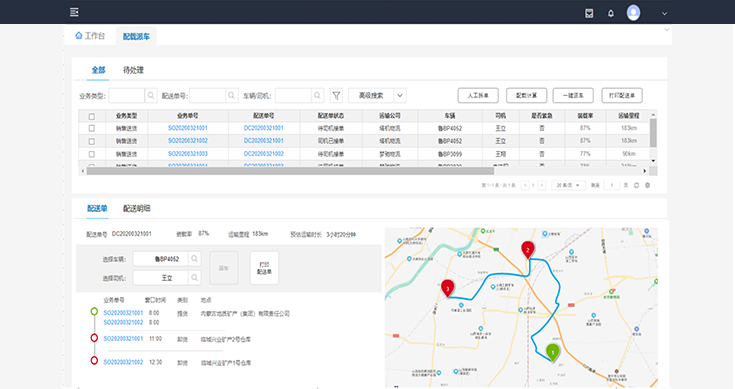Click the 高级搜索 button
This screenshot has width=735, height=389.
(371, 96)
